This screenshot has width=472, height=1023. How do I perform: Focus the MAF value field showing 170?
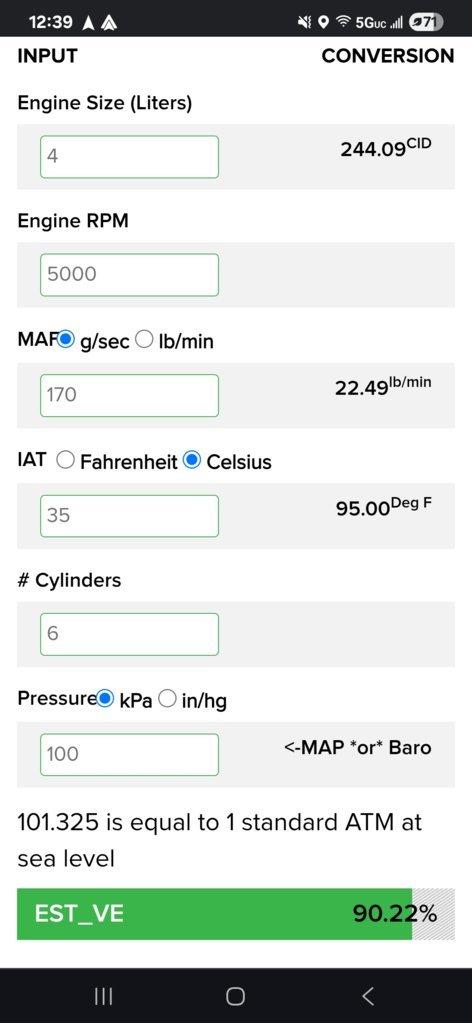(129, 395)
